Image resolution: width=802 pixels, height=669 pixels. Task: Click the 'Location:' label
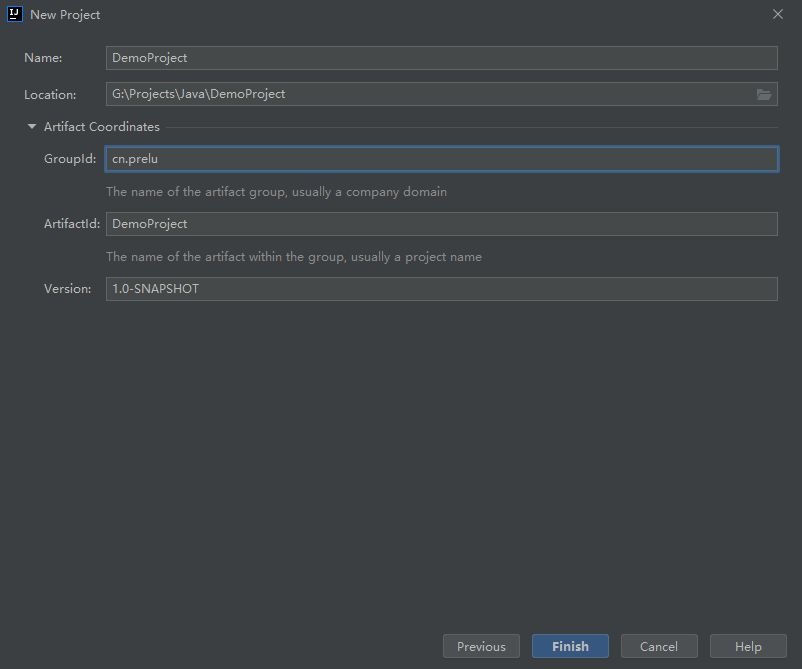(50, 95)
